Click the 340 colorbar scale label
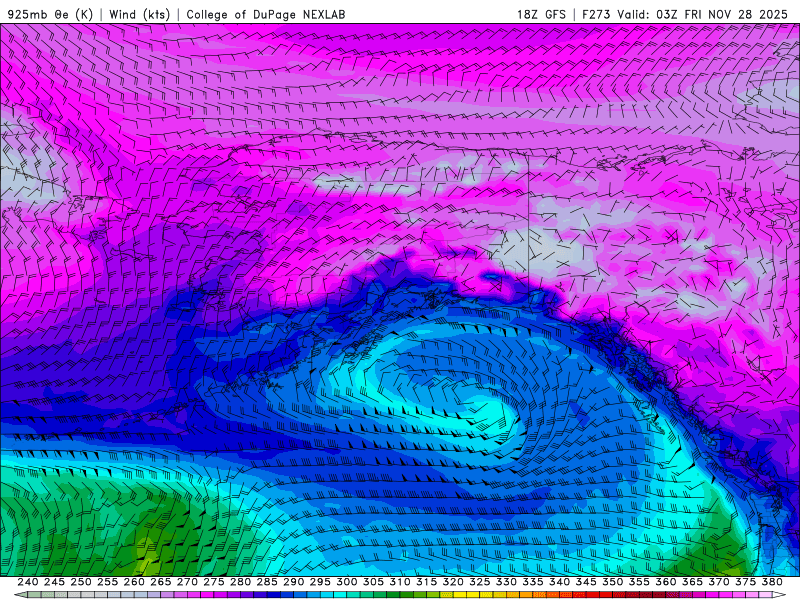This screenshot has height=600, width=800. point(559,582)
